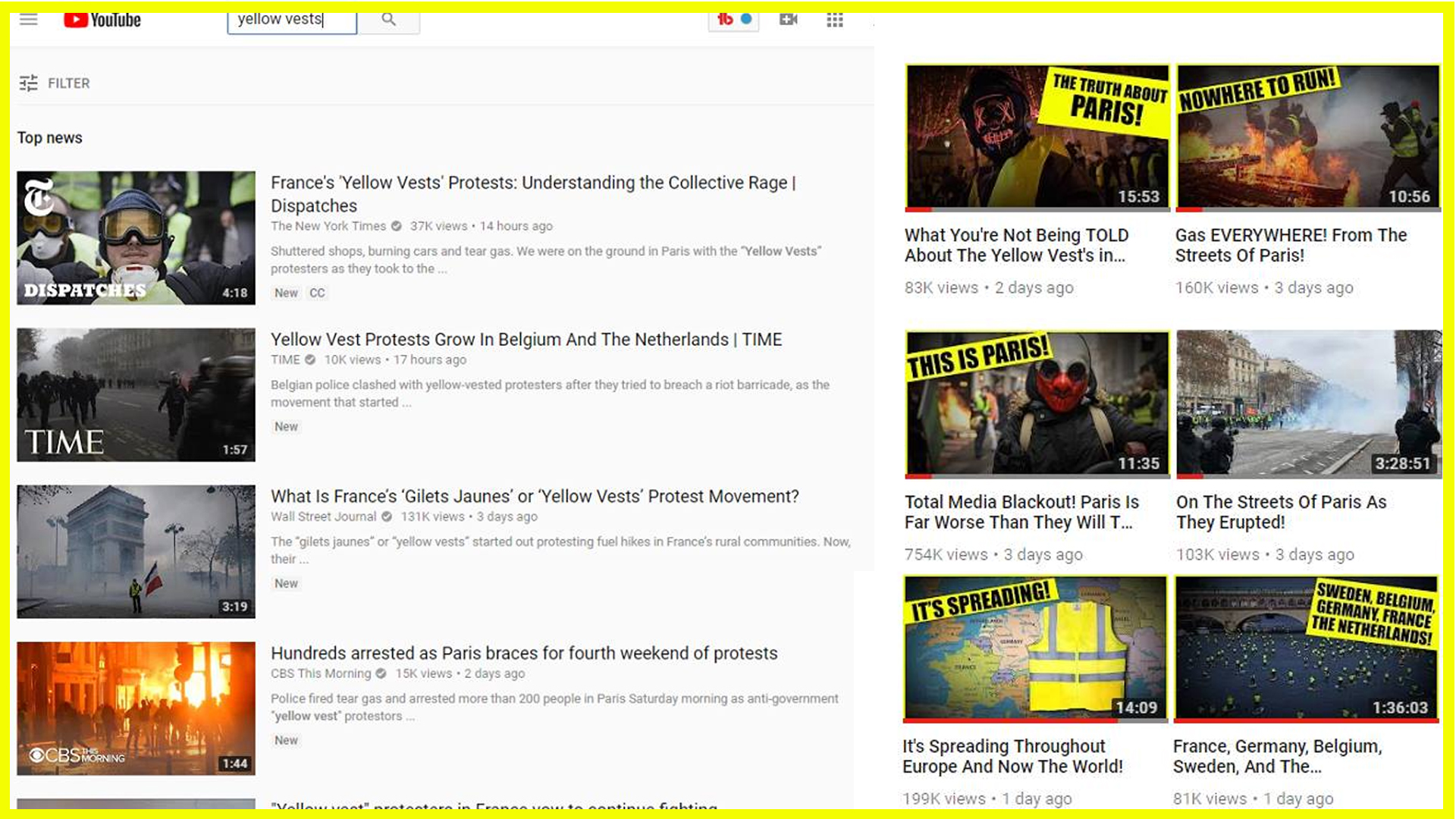Click the 754K views text
Viewport: 1456px width, 819px height.
946,555
